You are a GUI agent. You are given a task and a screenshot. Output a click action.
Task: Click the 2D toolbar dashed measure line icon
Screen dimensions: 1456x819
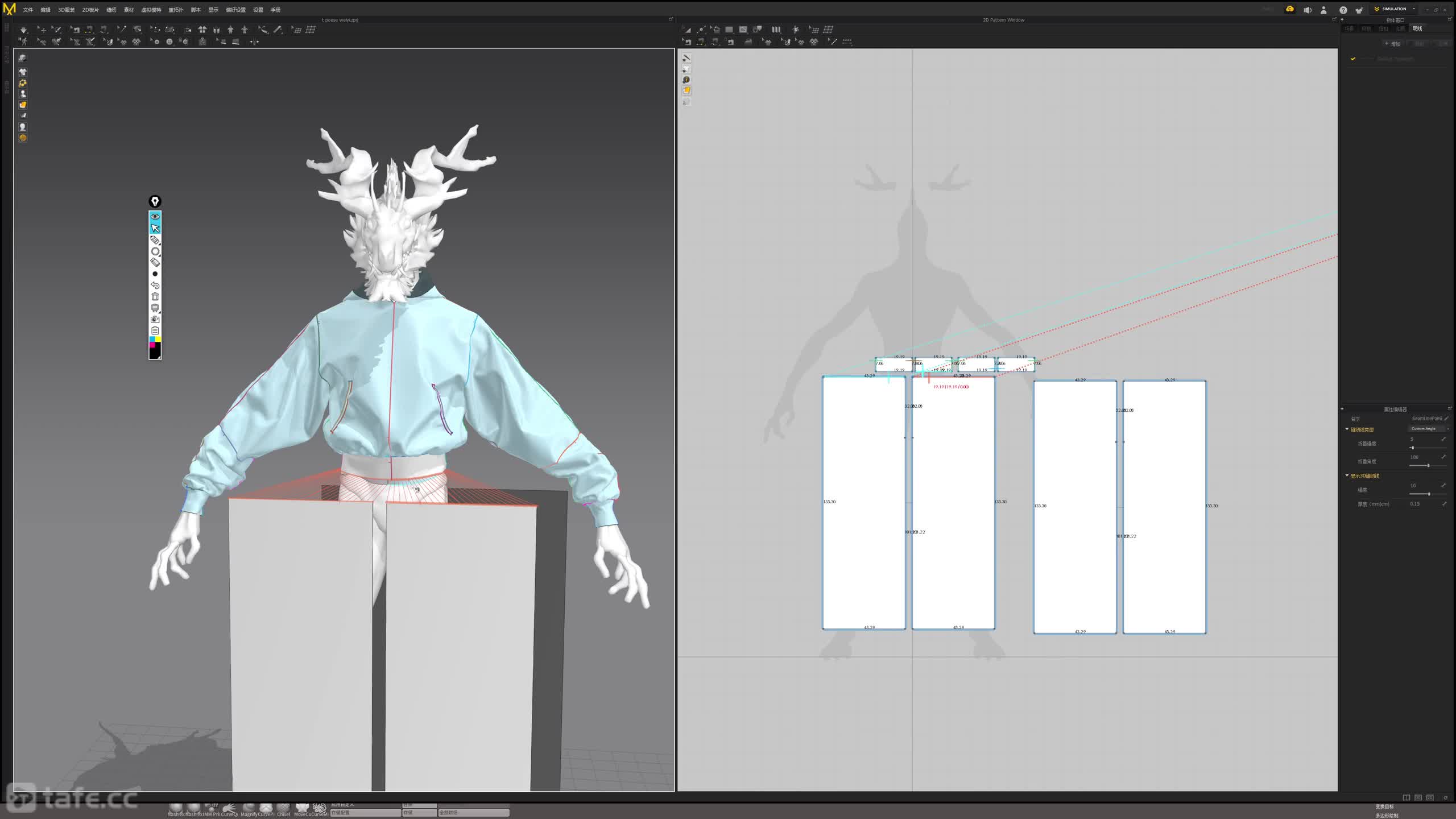(x=847, y=42)
